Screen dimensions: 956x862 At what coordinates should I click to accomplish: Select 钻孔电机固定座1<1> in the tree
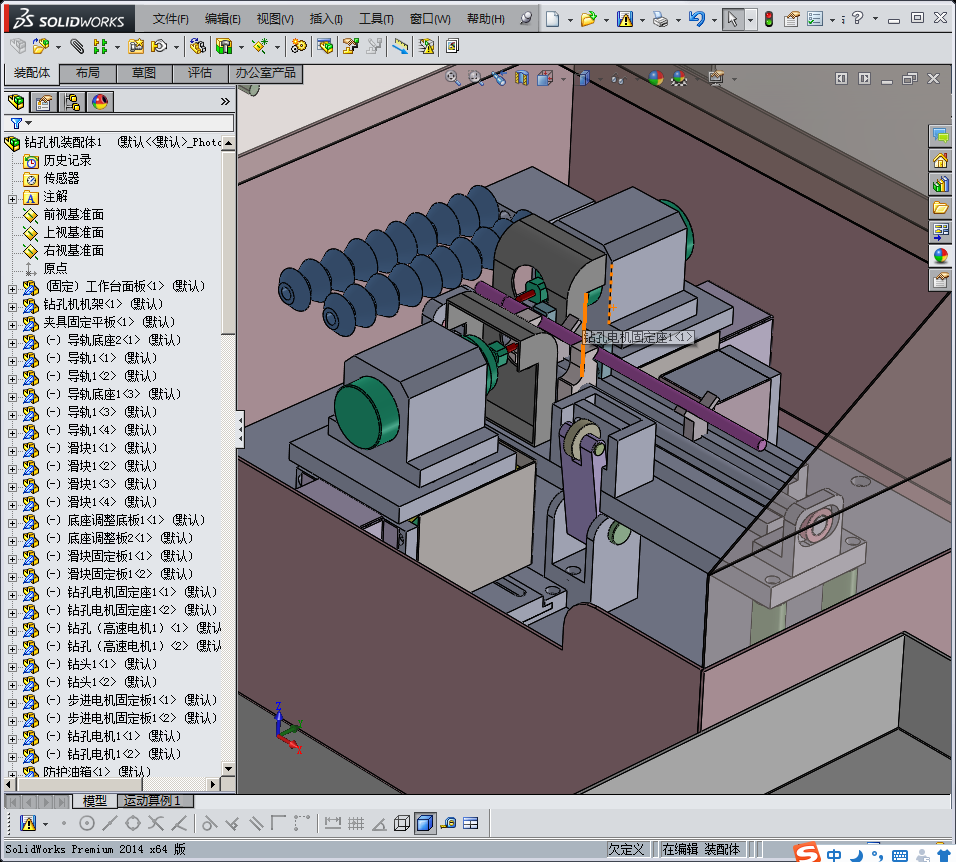(121, 592)
